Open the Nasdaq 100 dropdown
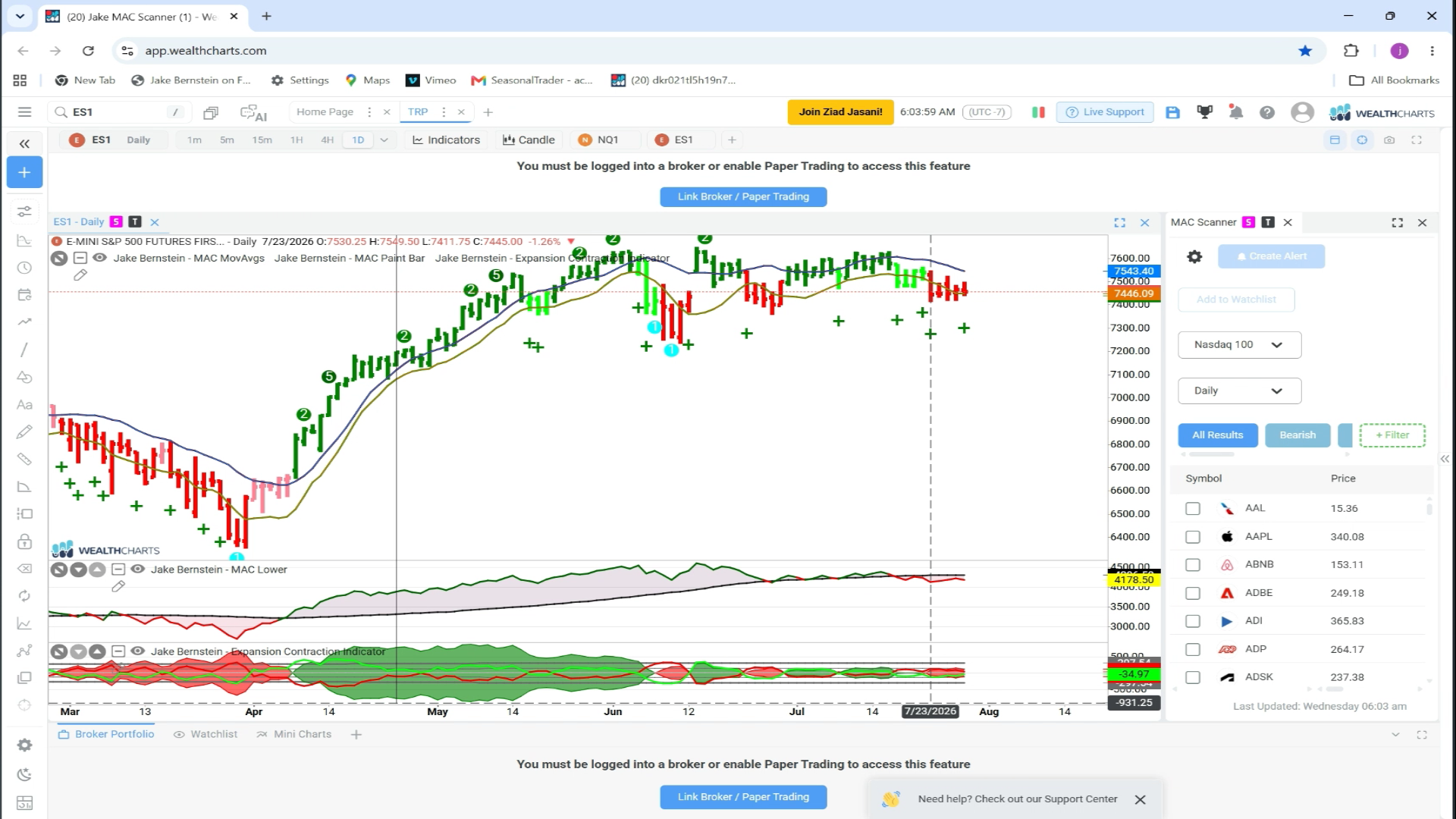This screenshot has width=1456, height=819. (1239, 344)
